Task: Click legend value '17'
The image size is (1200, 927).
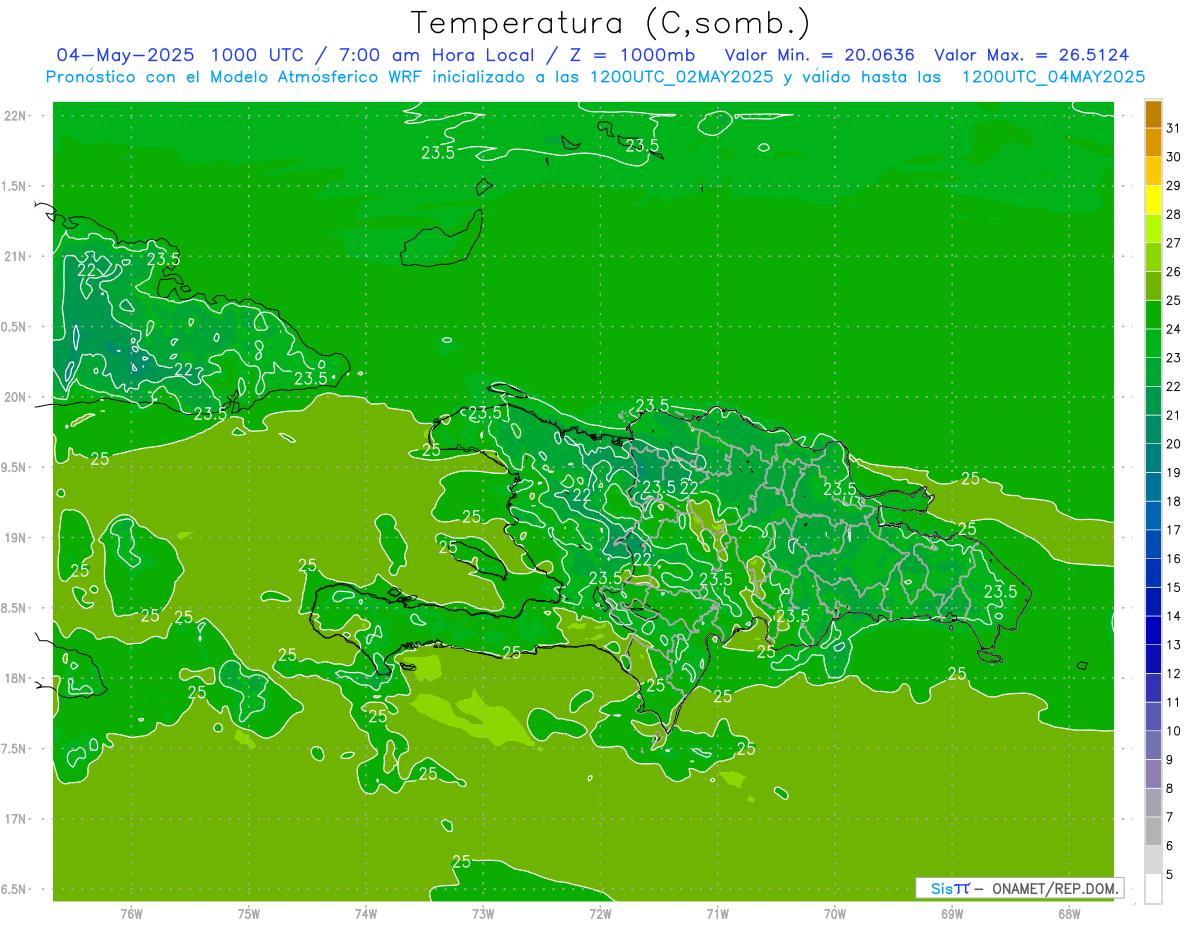Action: coord(1174,530)
